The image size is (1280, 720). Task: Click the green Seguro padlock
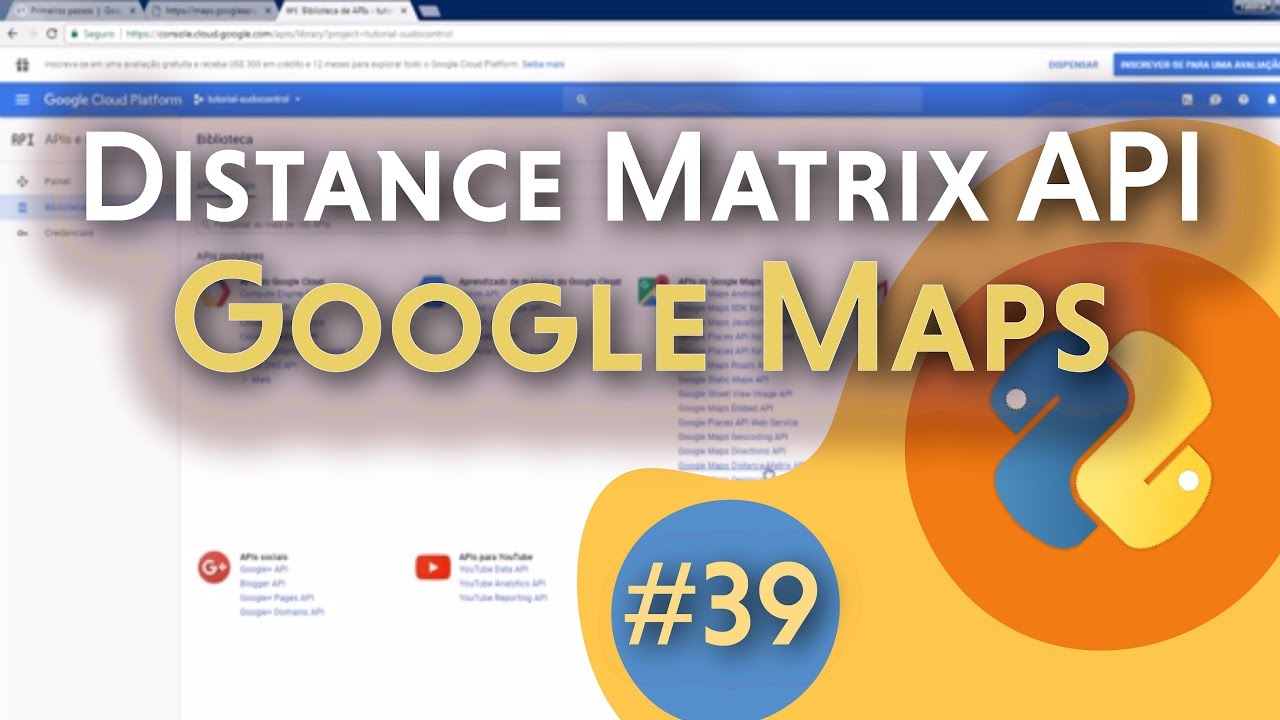75,33
